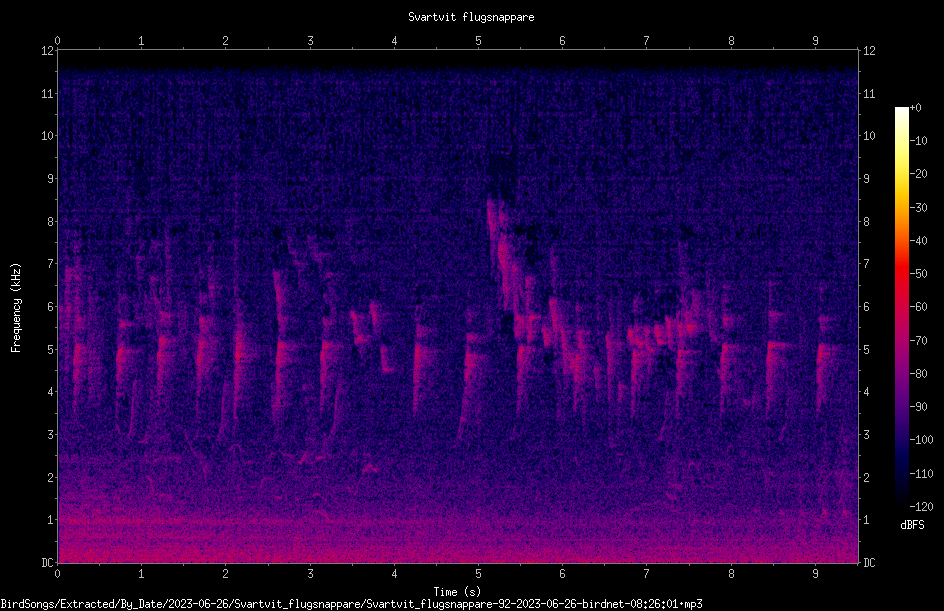Click the 'DC' label on the left frequency axis
The height and width of the screenshot is (611, 944).
(47, 562)
